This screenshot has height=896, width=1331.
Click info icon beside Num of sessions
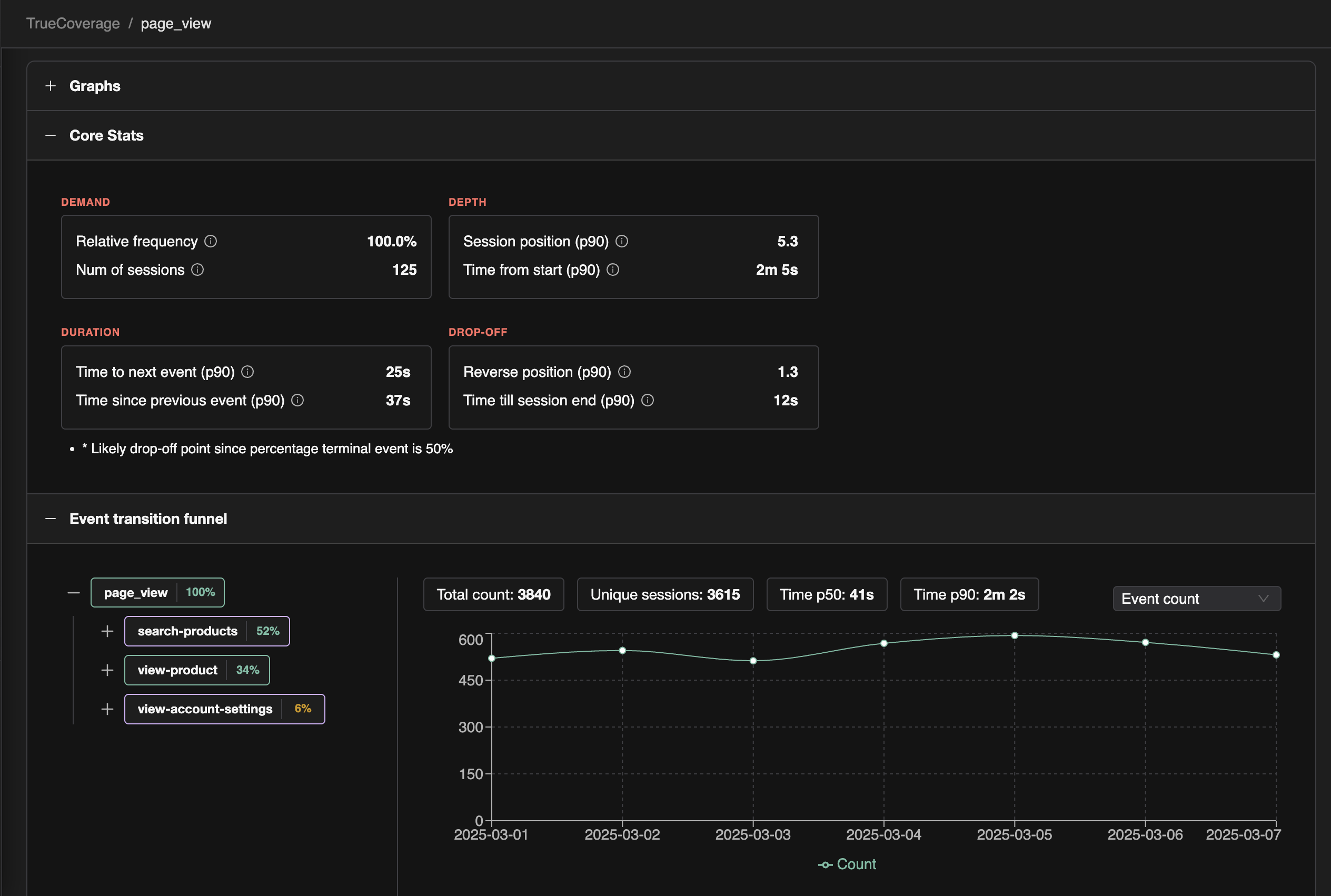(197, 270)
